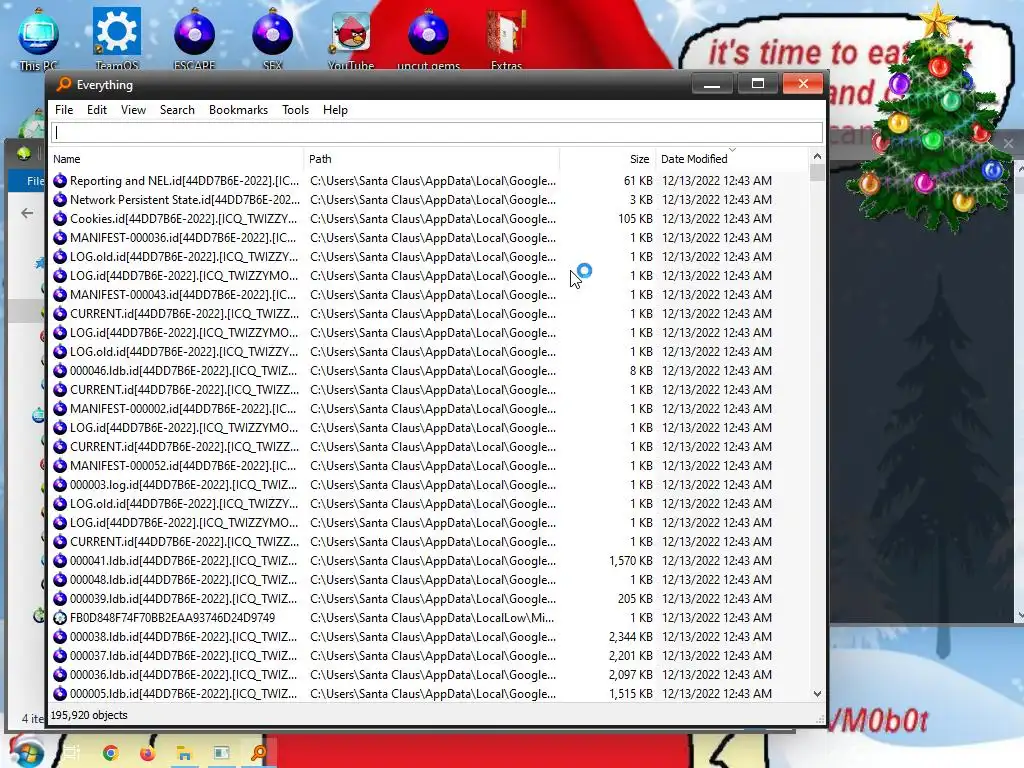This screenshot has width=1024, height=768.
Task: Click the Windows Start button
Action: click(26, 753)
